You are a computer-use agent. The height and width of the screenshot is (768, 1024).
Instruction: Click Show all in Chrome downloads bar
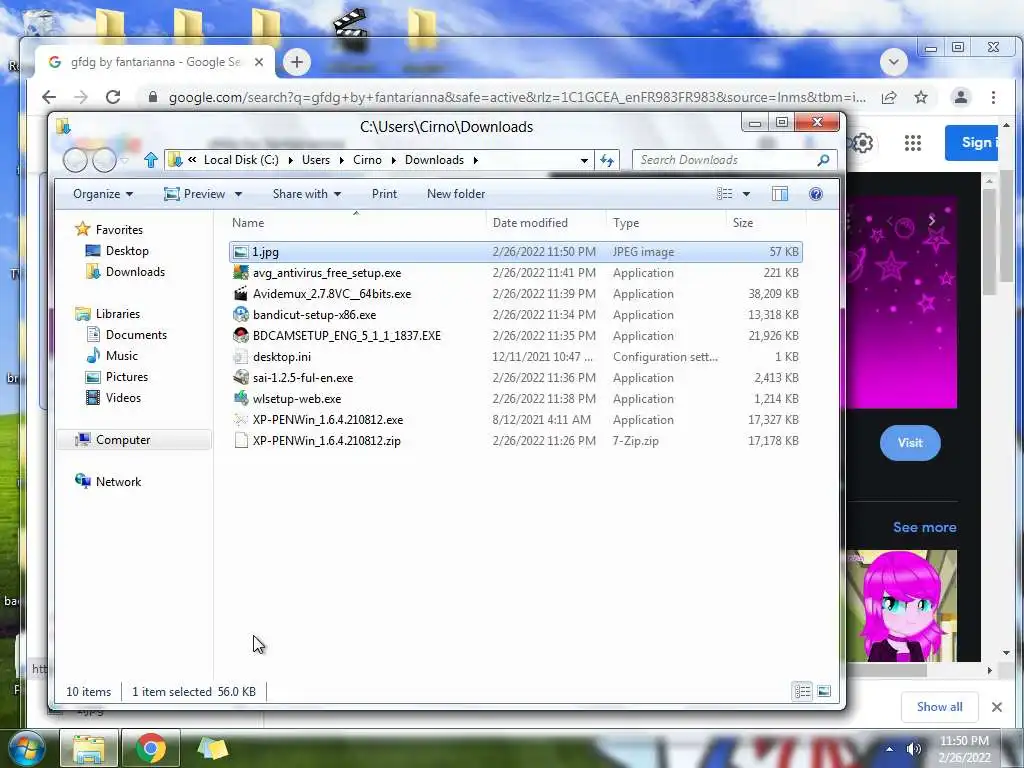(939, 707)
